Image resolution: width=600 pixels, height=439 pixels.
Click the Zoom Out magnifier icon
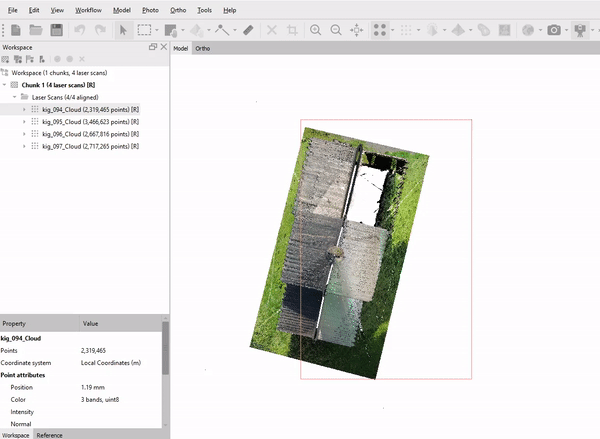336,30
